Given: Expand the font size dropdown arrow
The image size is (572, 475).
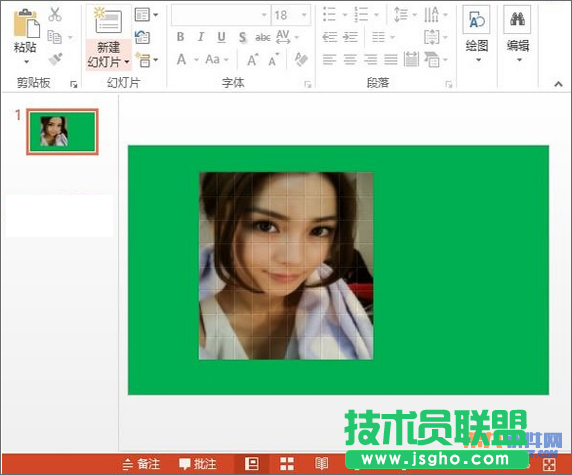Looking at the screenshot, I should coord(304,15).
